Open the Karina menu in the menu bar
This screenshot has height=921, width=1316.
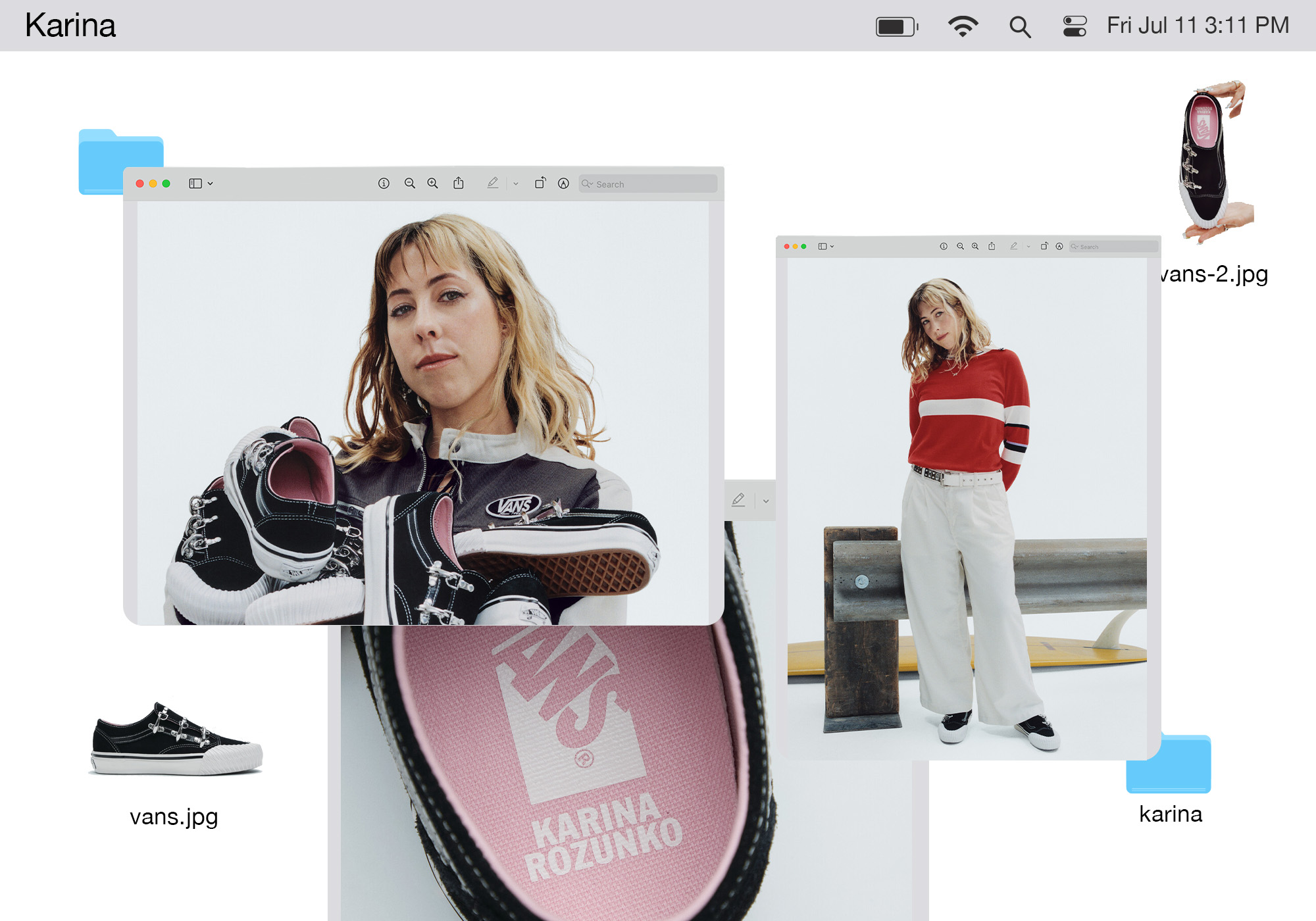(70, 26)
